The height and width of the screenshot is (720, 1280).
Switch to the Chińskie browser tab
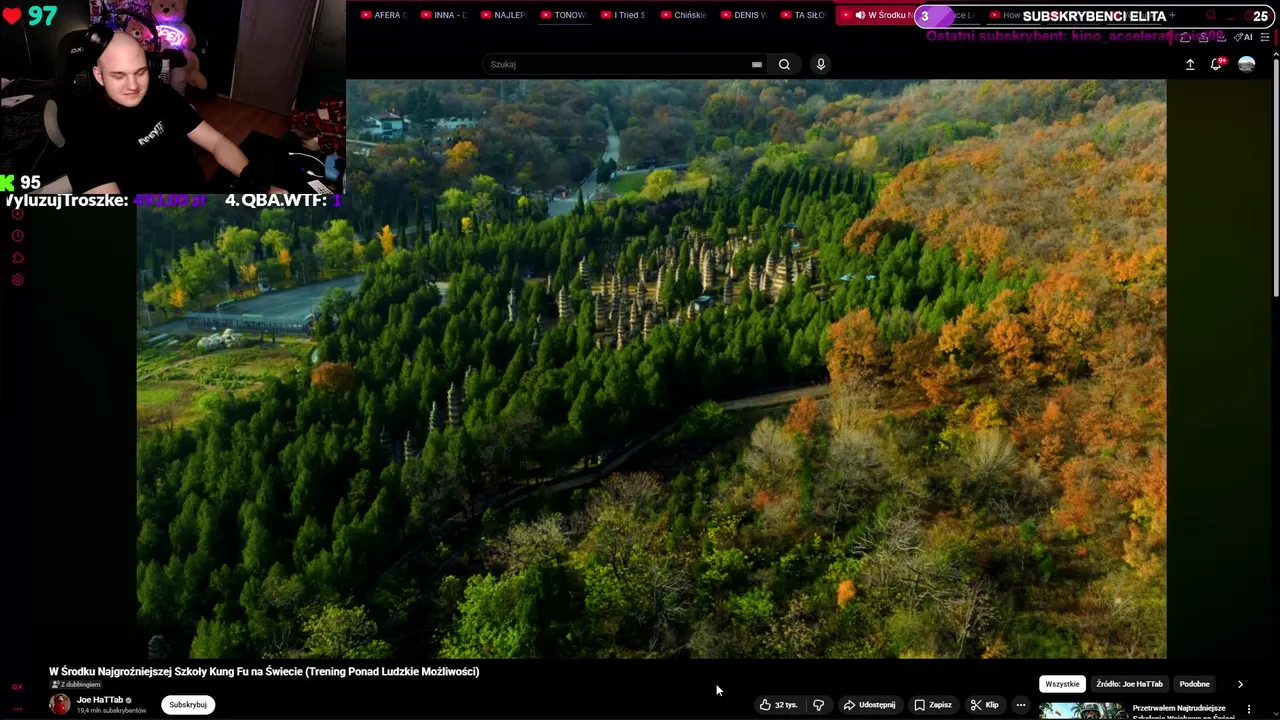[x=684, y=15]
